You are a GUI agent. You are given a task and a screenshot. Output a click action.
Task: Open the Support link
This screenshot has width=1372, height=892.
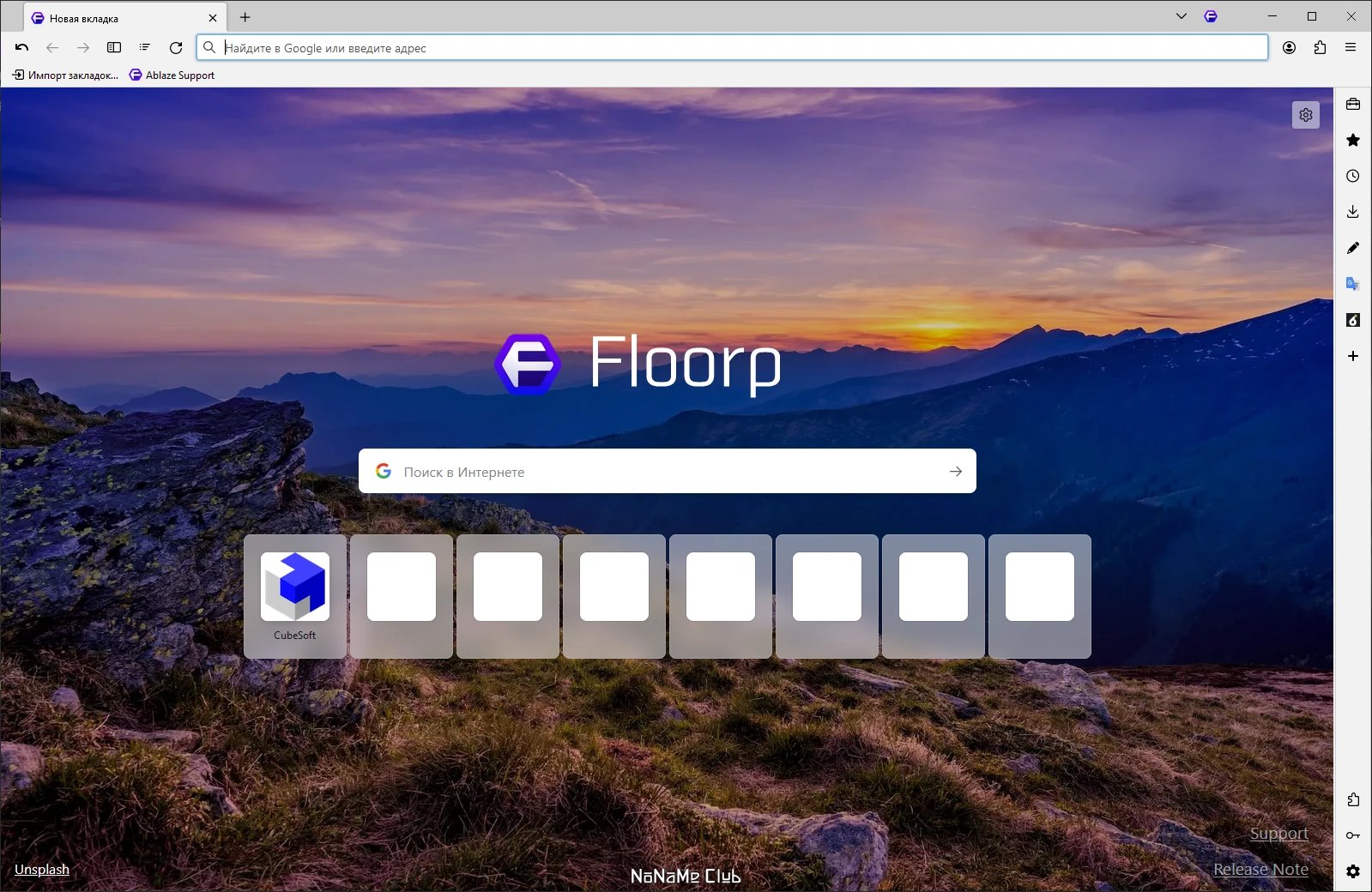(1278, 834)
